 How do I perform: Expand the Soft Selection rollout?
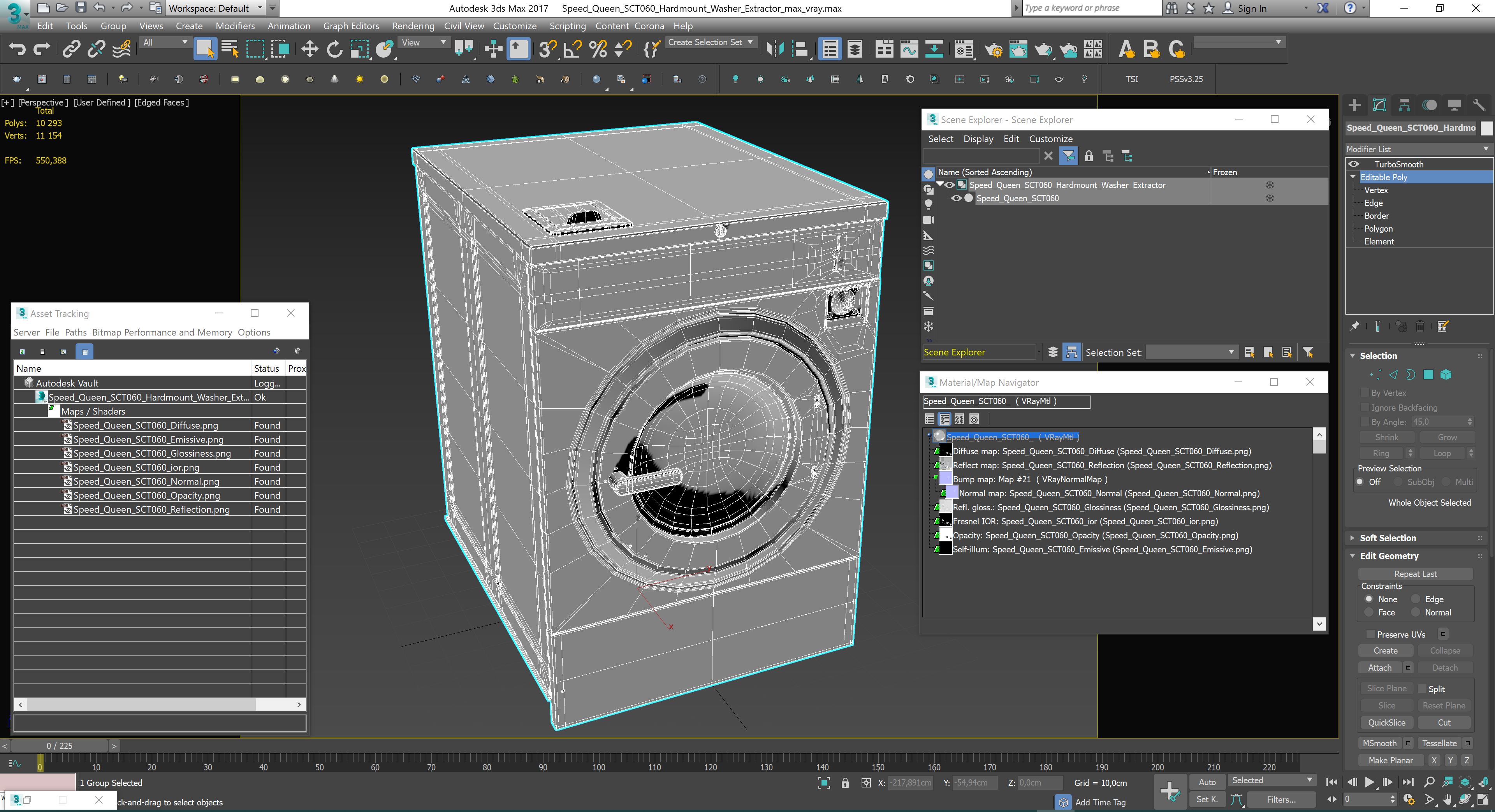click(x=1388, y=538)
